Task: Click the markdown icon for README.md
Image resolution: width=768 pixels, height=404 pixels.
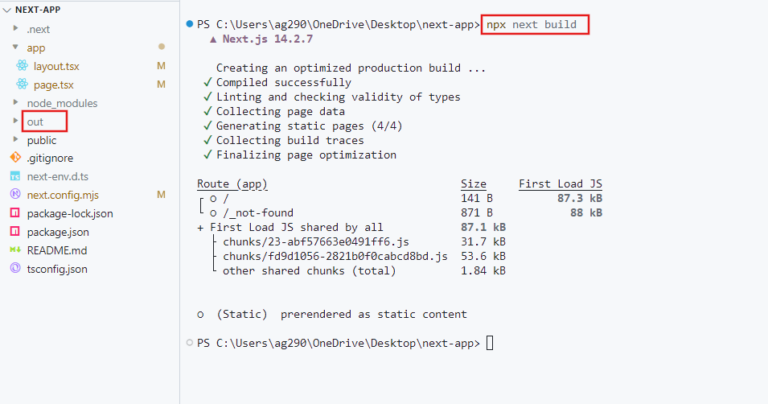Action: coord(15,250)
